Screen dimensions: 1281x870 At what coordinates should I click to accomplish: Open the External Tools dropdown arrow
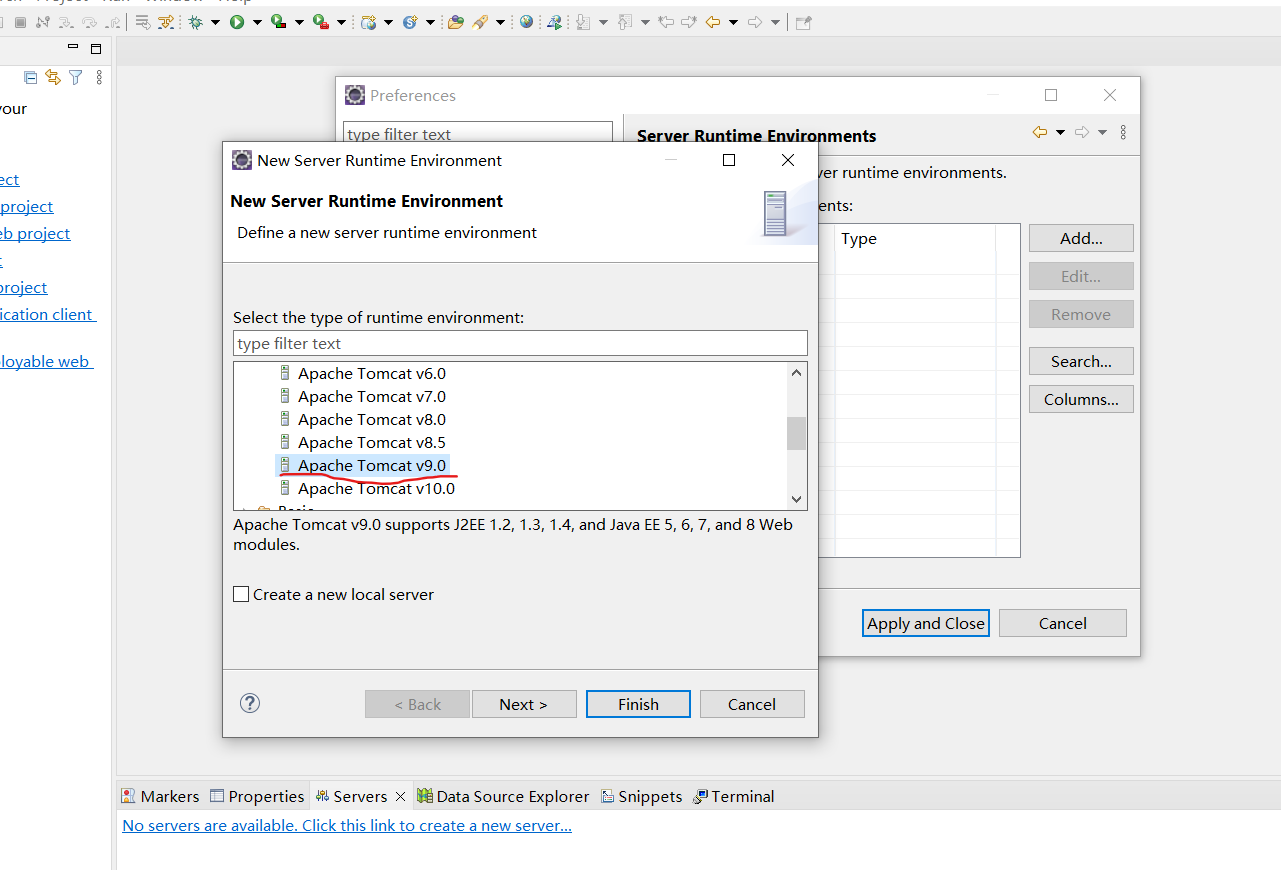click(x=341, y=22)
